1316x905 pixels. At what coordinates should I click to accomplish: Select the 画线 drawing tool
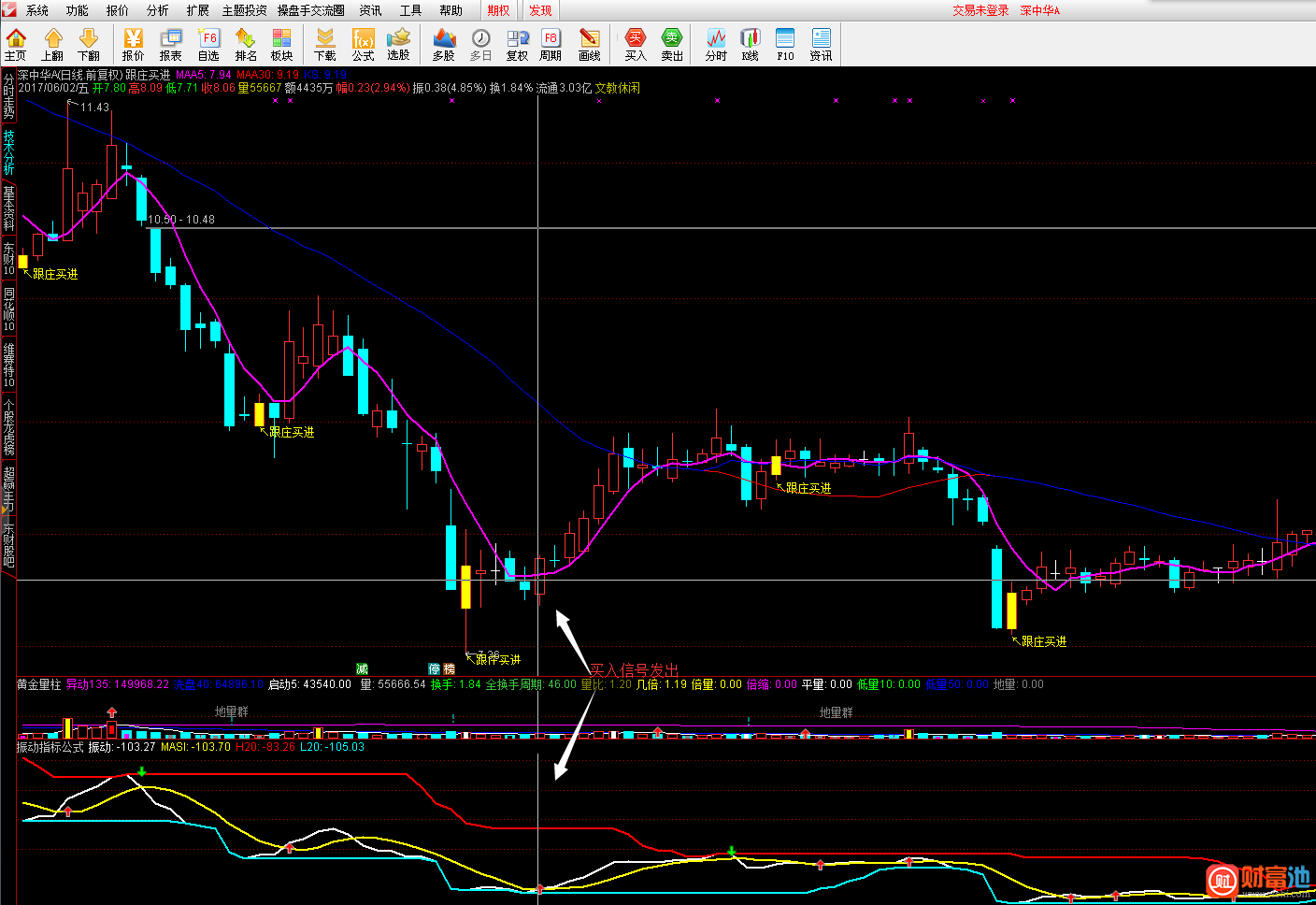pyautogui.click(x=589, y=44)
